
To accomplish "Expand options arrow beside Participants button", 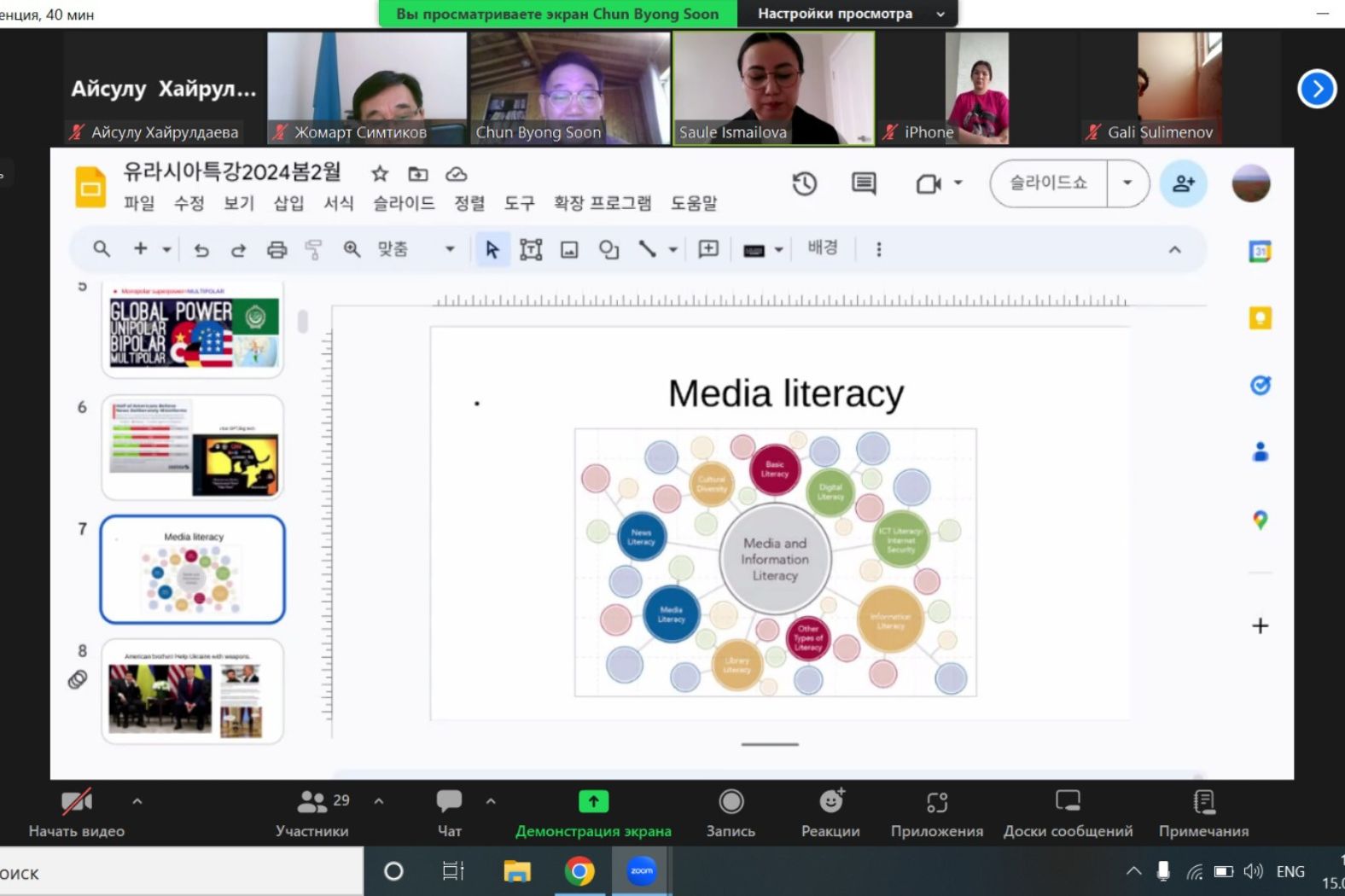I will tap(379, 801).
